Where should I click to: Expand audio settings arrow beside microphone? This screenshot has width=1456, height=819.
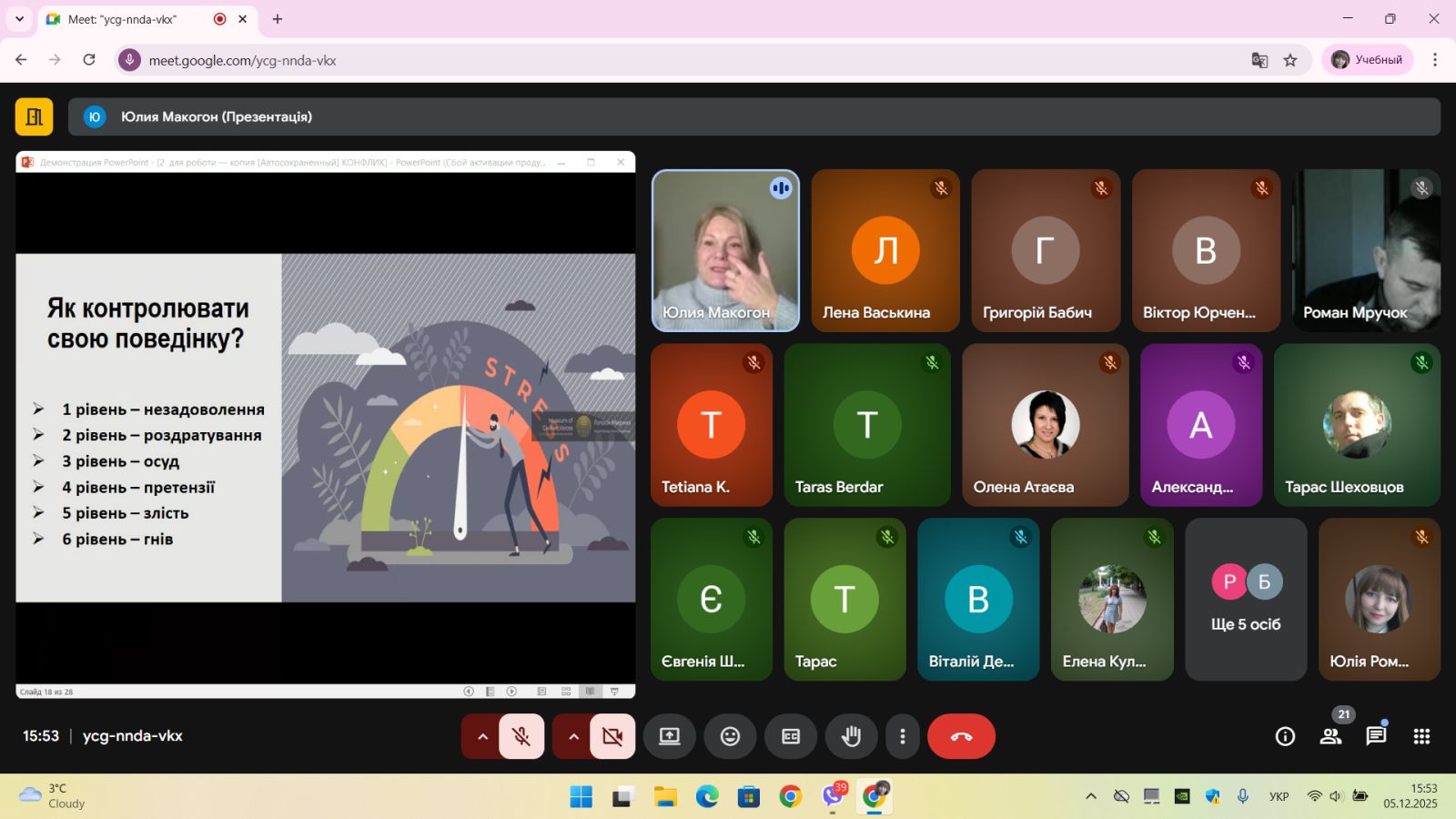click(482, 736)
